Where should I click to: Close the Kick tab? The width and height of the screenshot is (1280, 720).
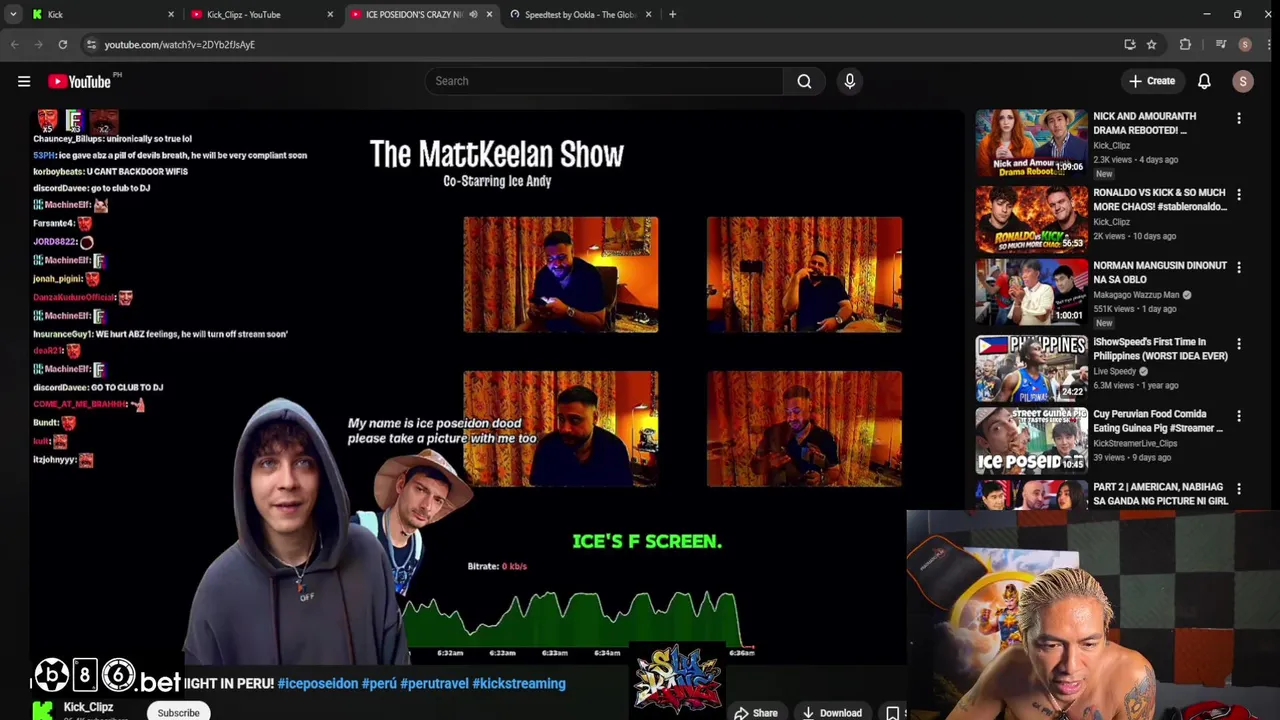pos(171,14)
